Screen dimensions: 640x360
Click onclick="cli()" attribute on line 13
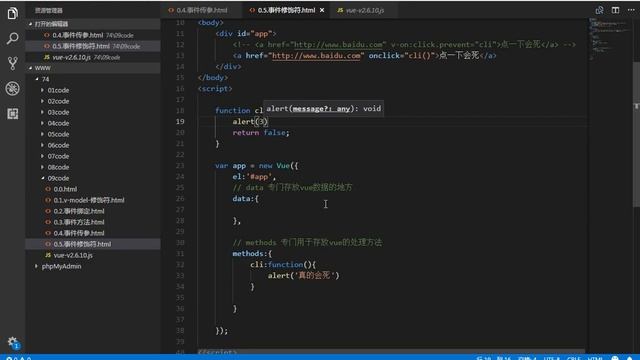coord(402,56)
